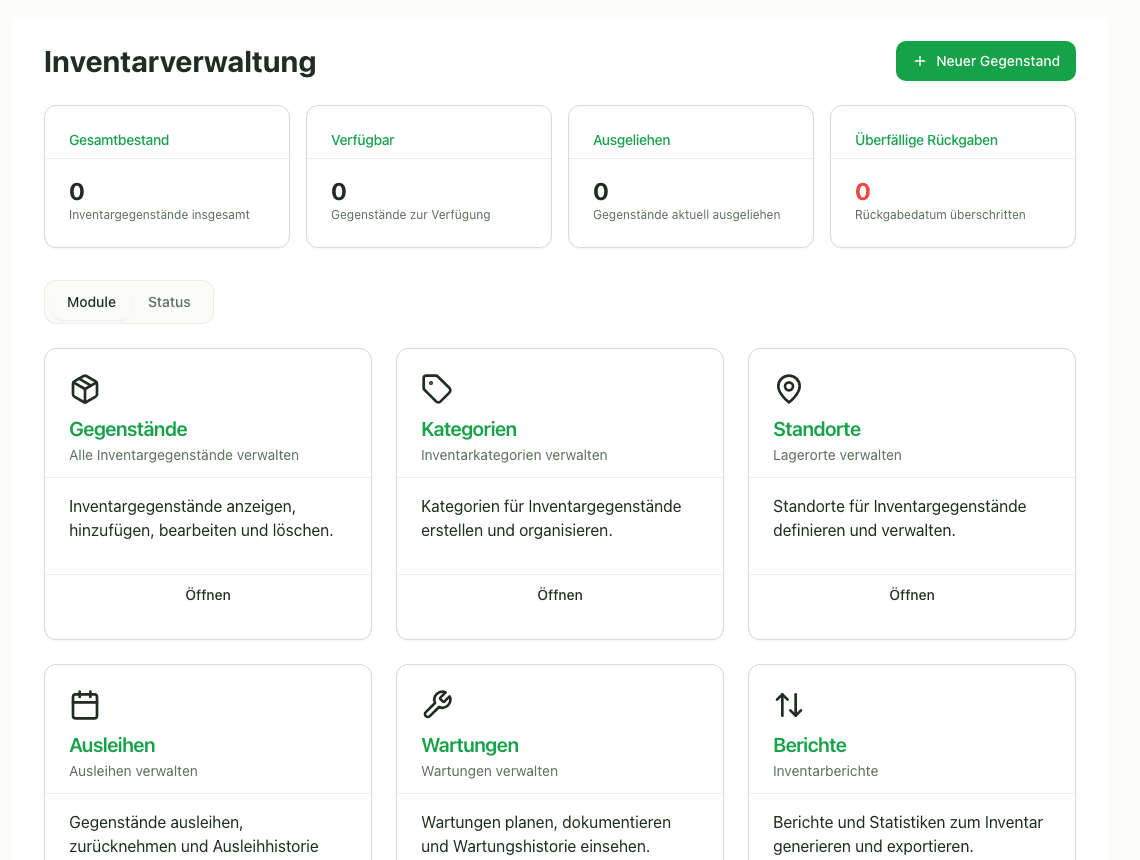This screenshot has height=860, width=1140.
Task: Click the Kategorien card title
Action: click(x=469, y=429)
